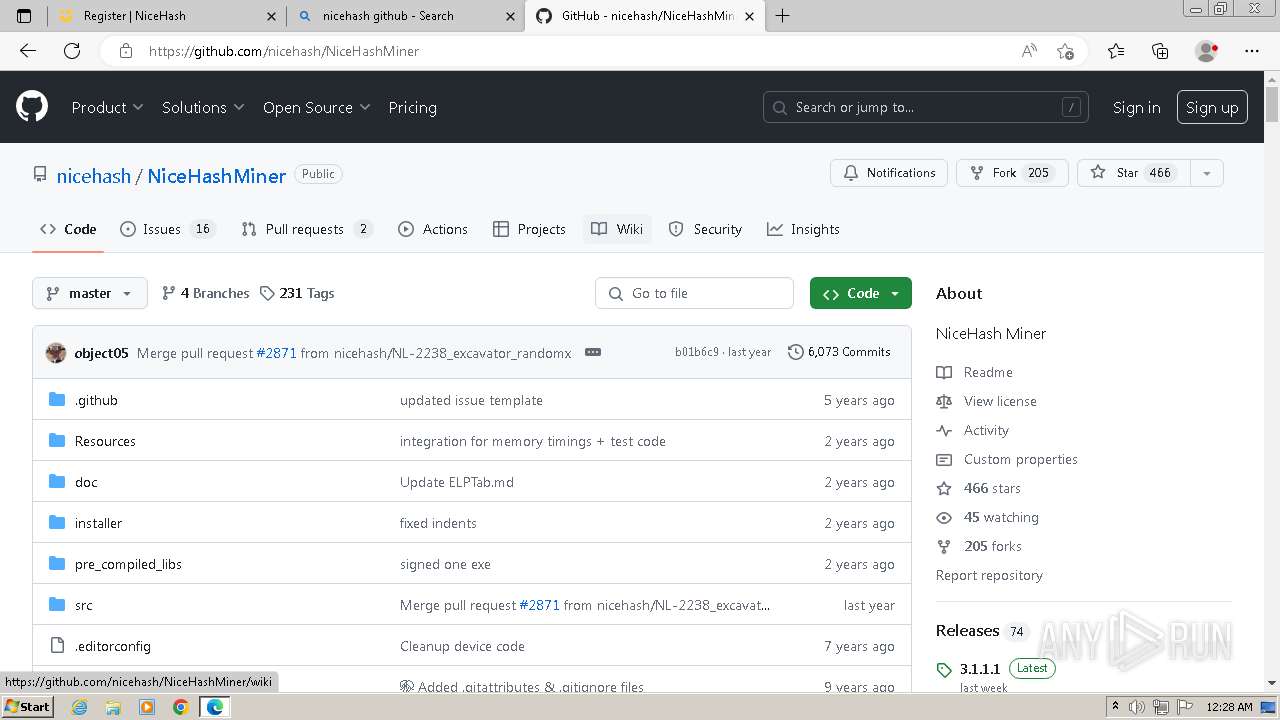
Task: Open the master branch dropdown
Action: [x=90, y=293]
